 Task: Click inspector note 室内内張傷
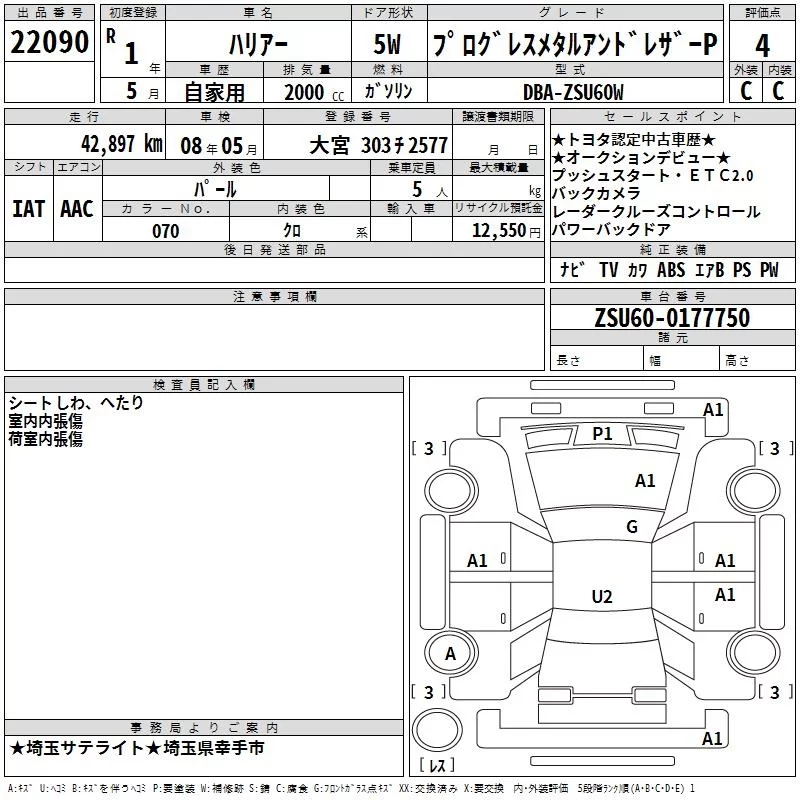pos(45,421)
